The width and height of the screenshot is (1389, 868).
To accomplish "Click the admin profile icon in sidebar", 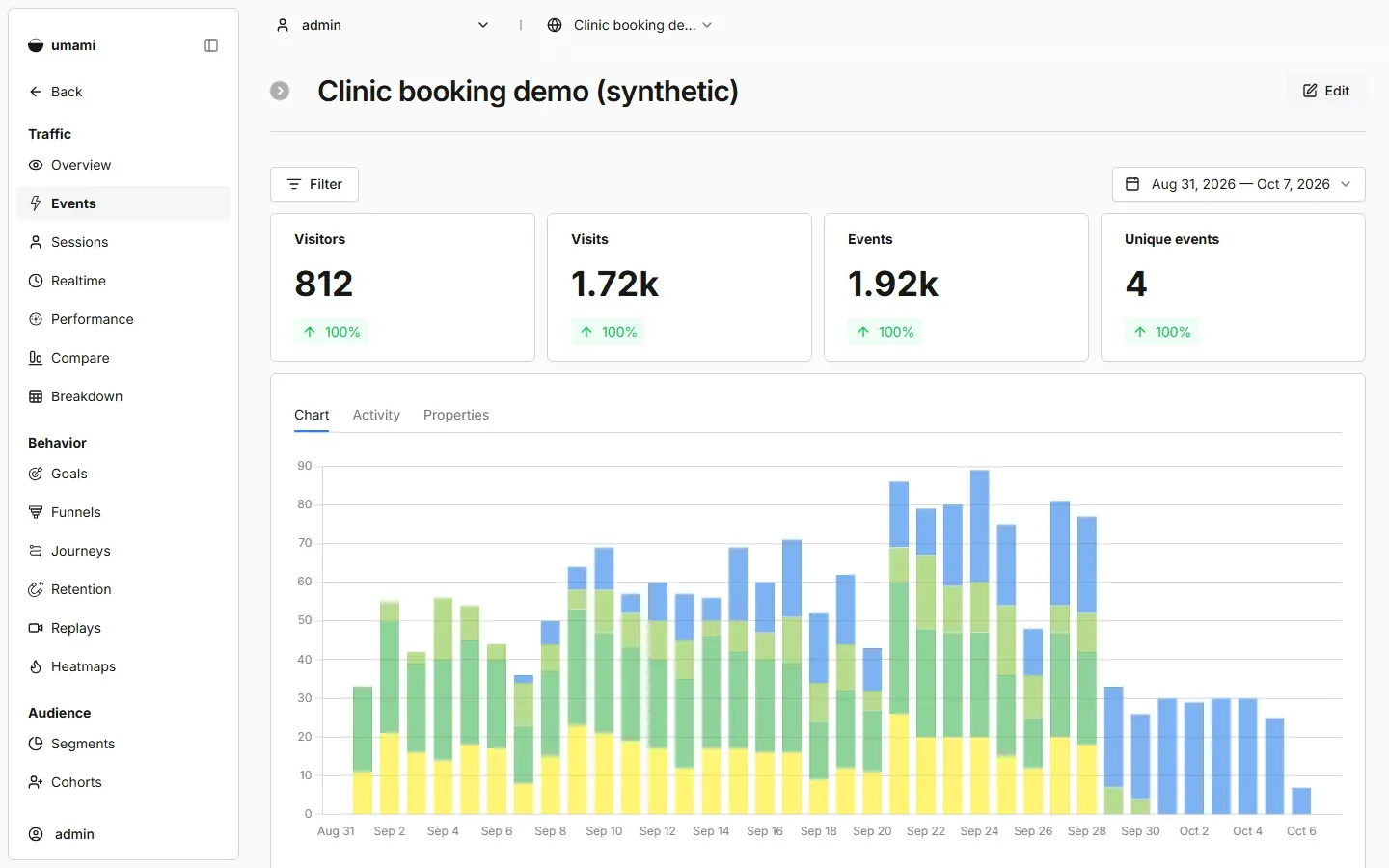I will [36, 834].
